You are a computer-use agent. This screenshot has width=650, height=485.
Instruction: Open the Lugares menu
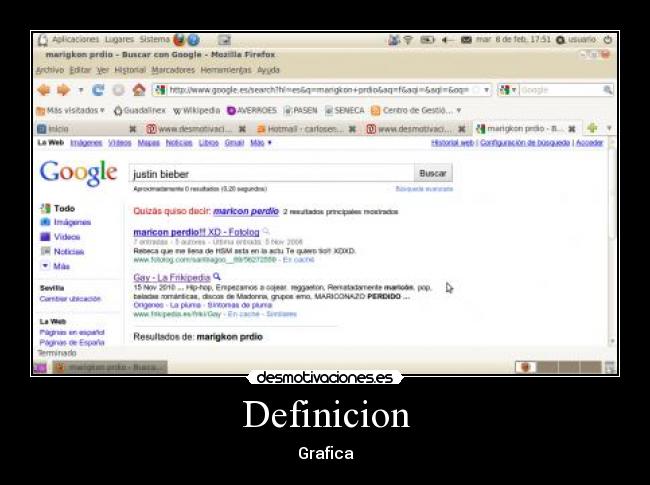pos(119,39)
